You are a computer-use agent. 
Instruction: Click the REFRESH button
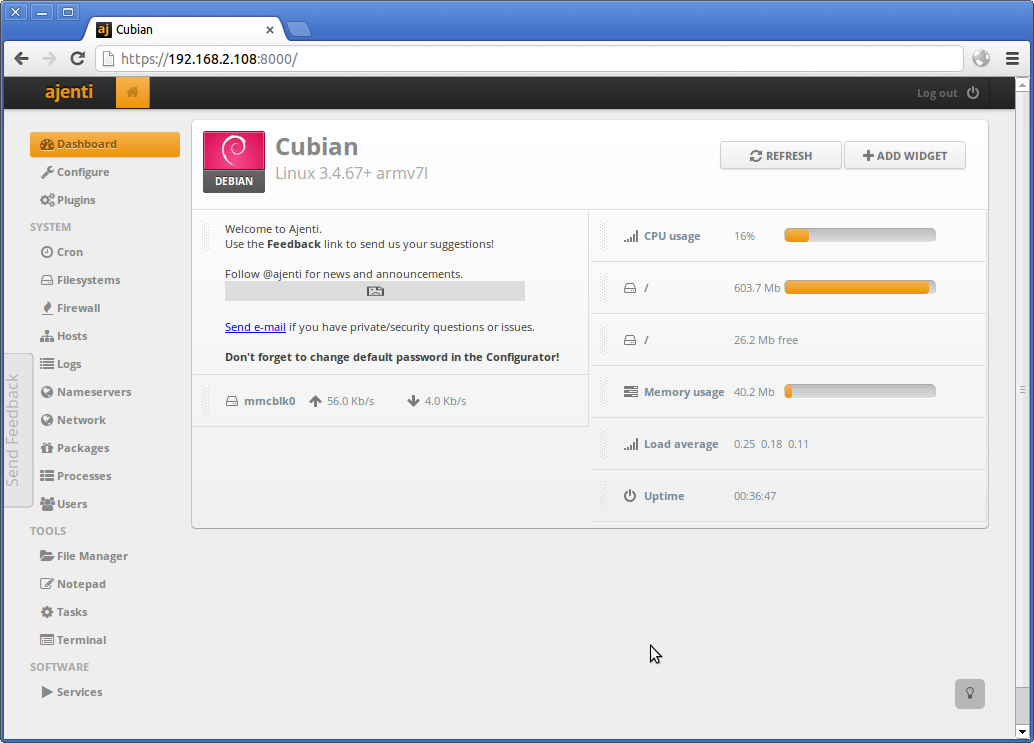click(x=781, y=156)
